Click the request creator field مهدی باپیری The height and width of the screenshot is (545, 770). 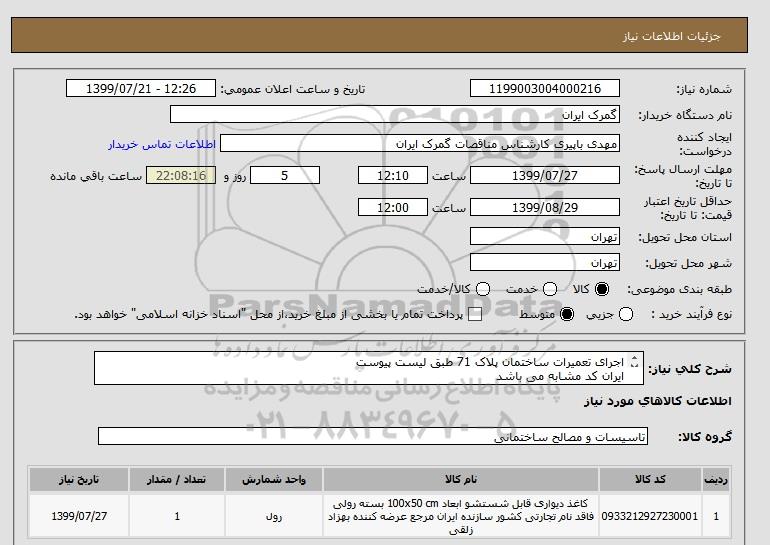pyautogui.click(x=420, y=143)
